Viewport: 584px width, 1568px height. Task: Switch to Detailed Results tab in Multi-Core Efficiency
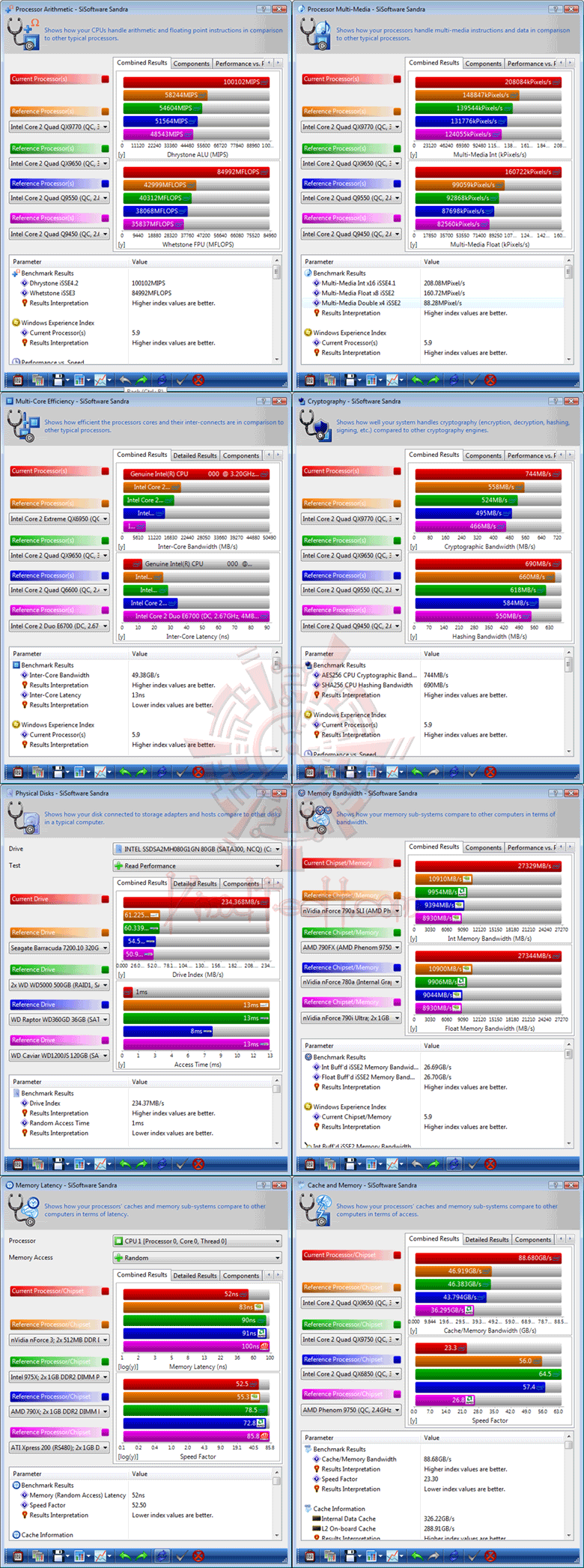tap(195, 455)
